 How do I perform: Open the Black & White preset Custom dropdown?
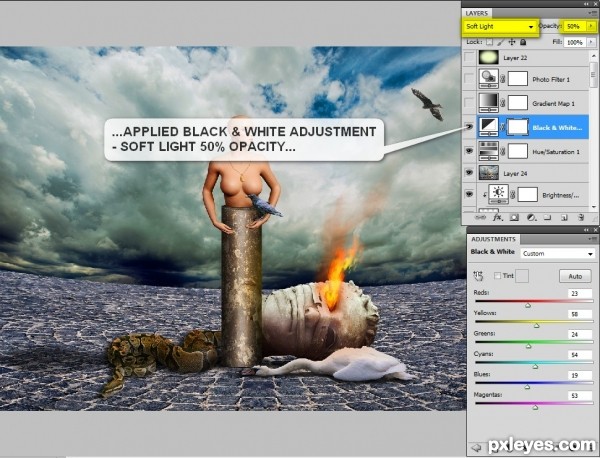558,253
